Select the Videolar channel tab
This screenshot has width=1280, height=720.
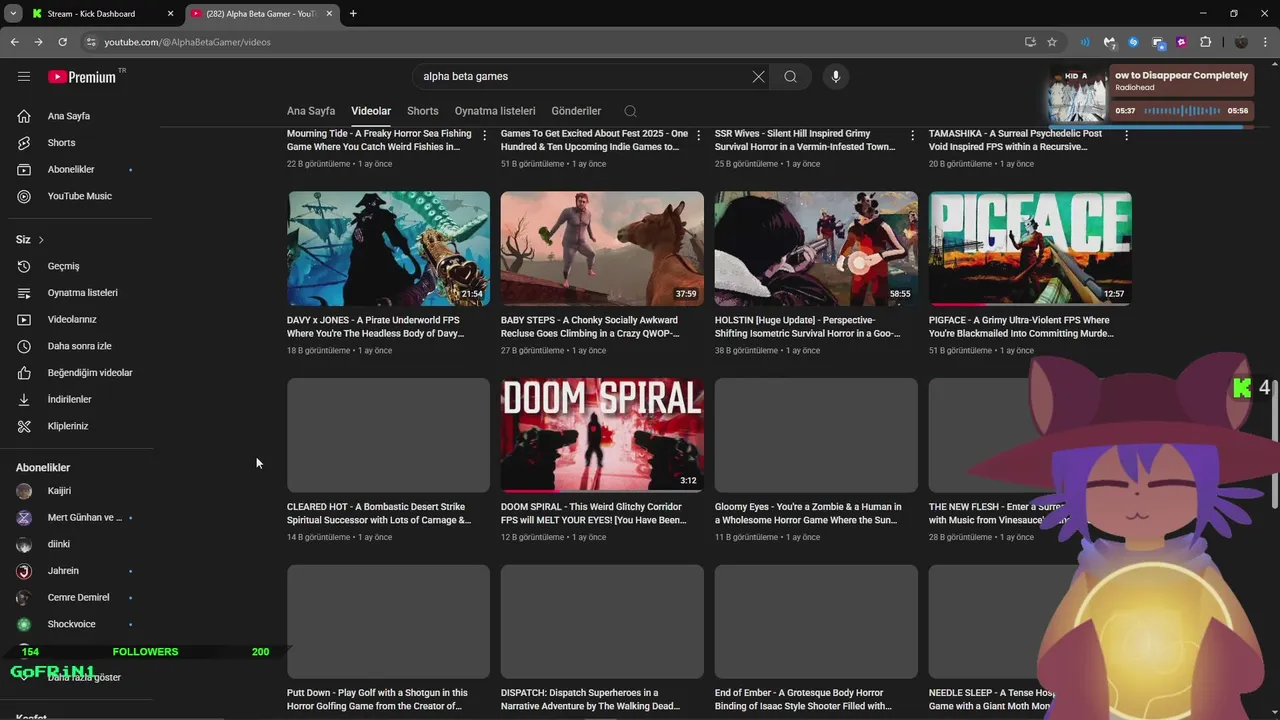point(371,111)
